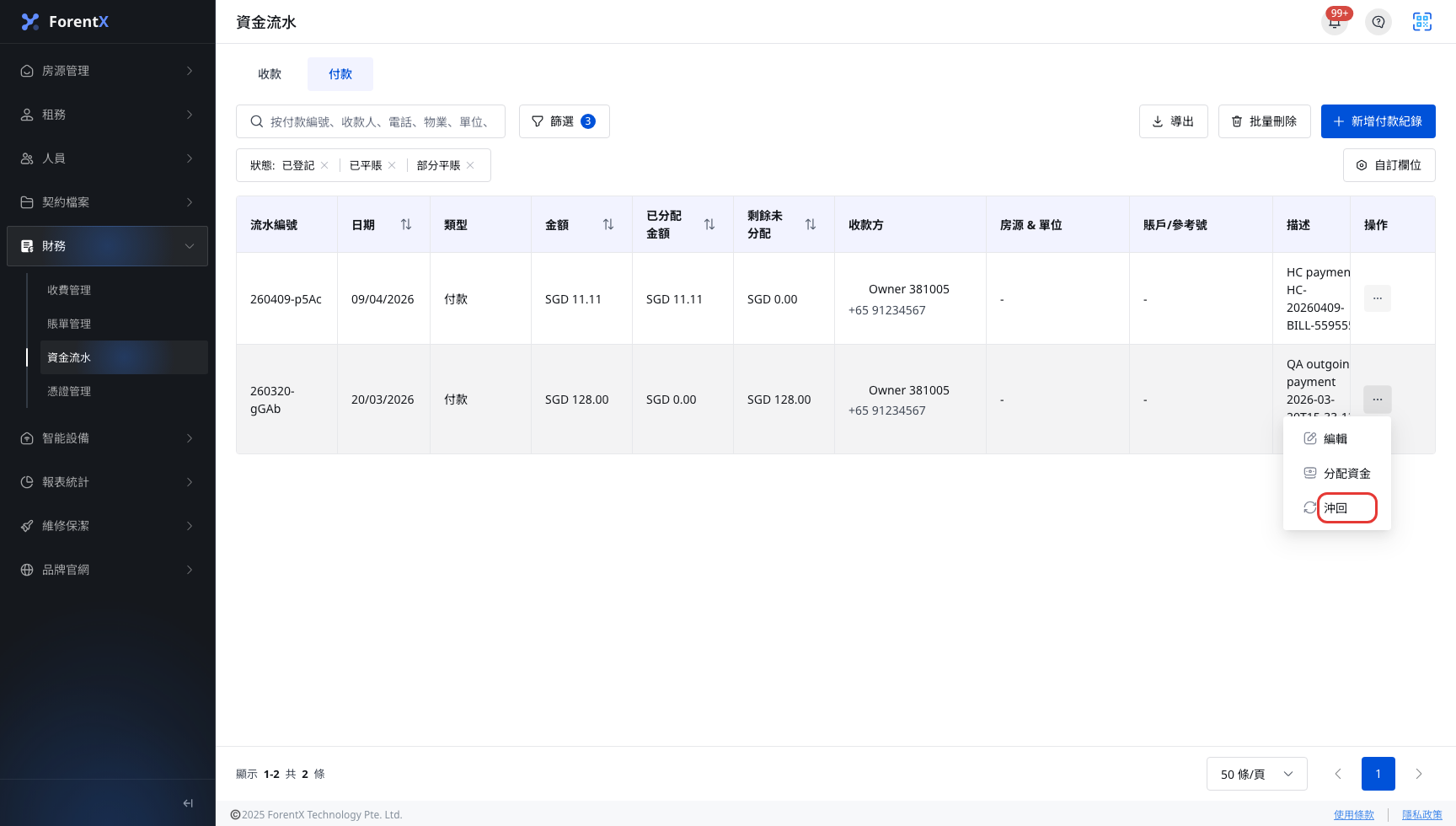Open actions menu for row 260320-gGAb
This screenshot has height=826, width=1456.
coord(1378,400)
